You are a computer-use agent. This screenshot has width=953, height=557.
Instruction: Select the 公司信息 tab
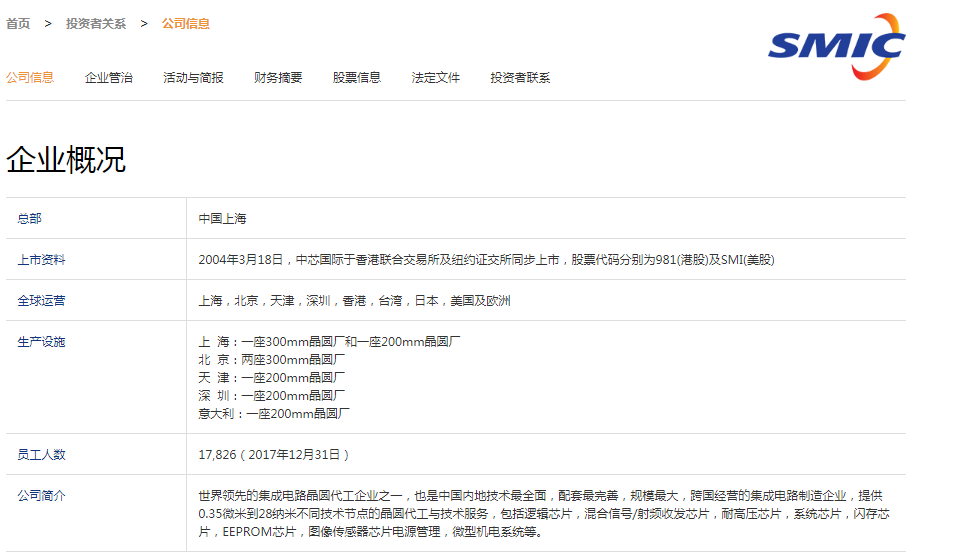click(x=30, y=78)
